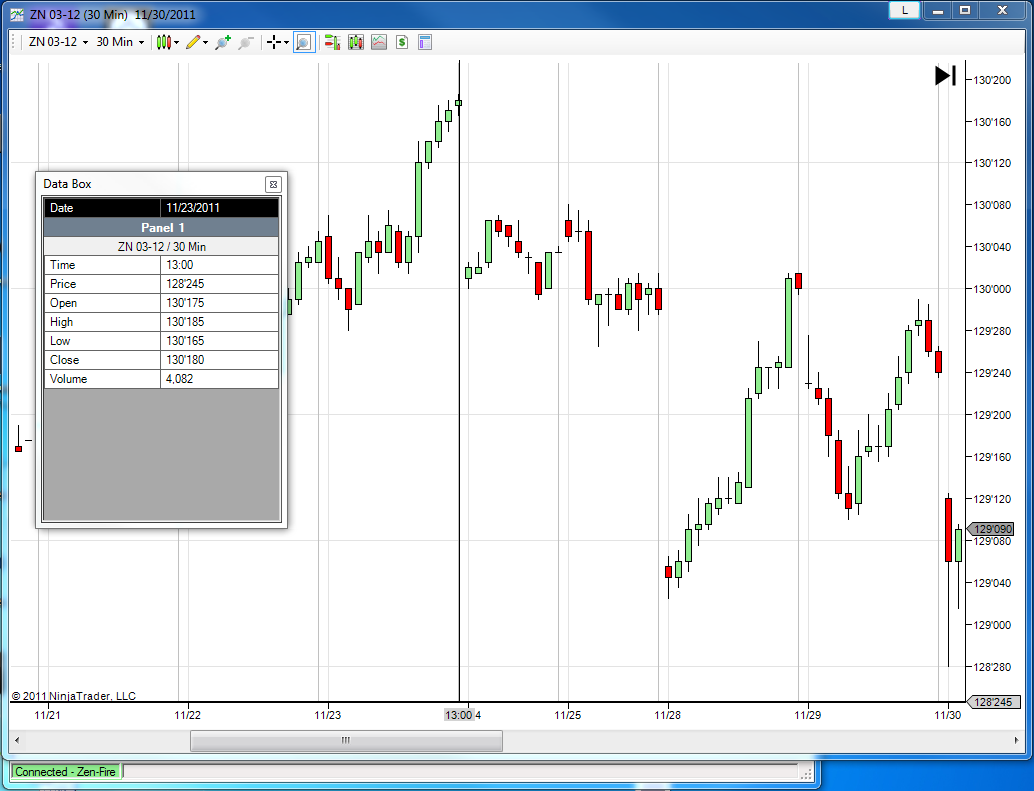Click the L link button in title bar

coord(904,10)
